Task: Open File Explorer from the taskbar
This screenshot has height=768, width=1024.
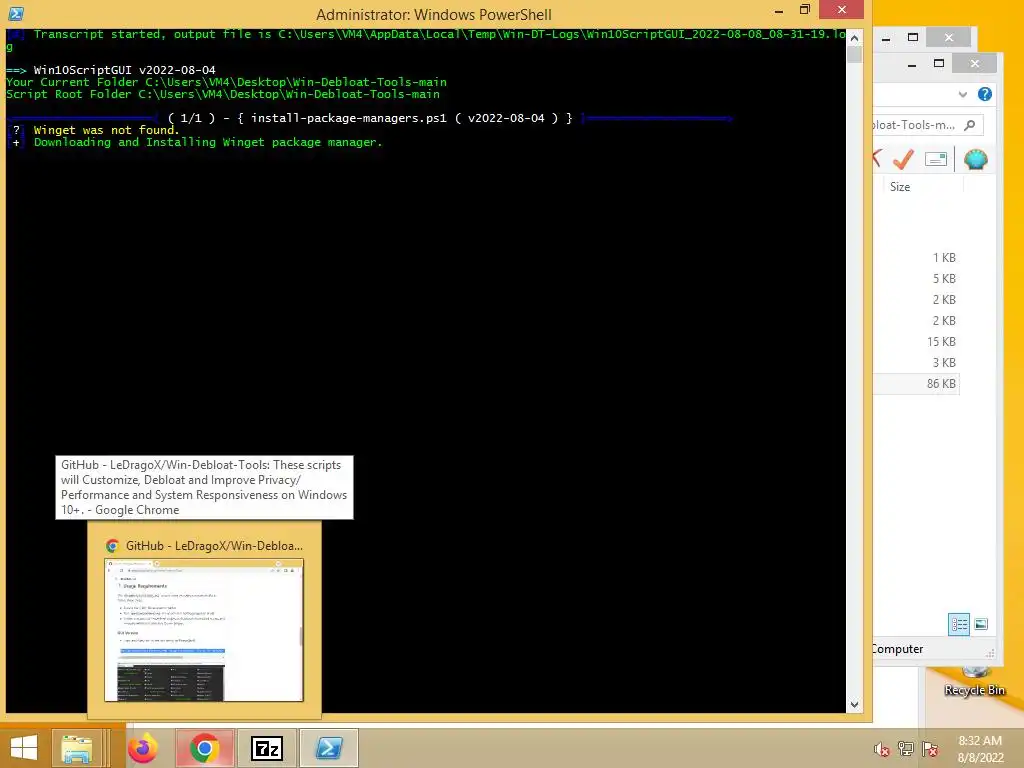Action: pyautogui.click(x=76, y=748)
